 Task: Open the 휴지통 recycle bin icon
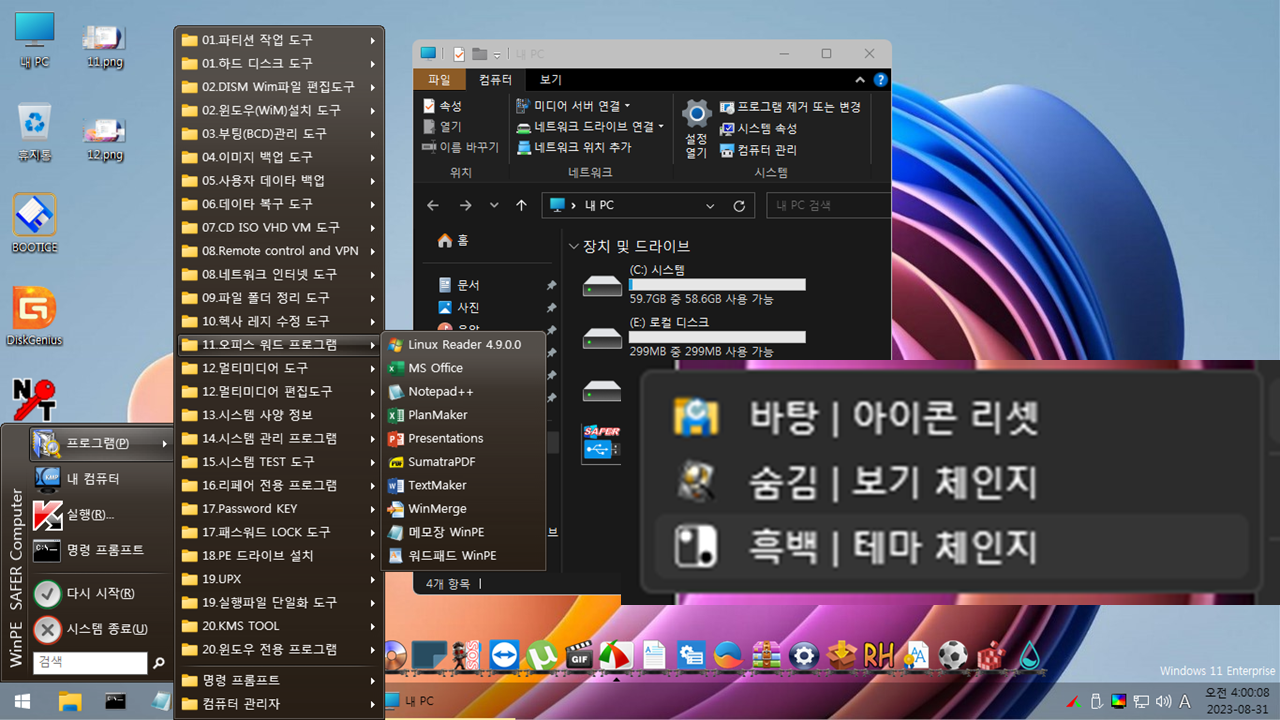point(35,132)
